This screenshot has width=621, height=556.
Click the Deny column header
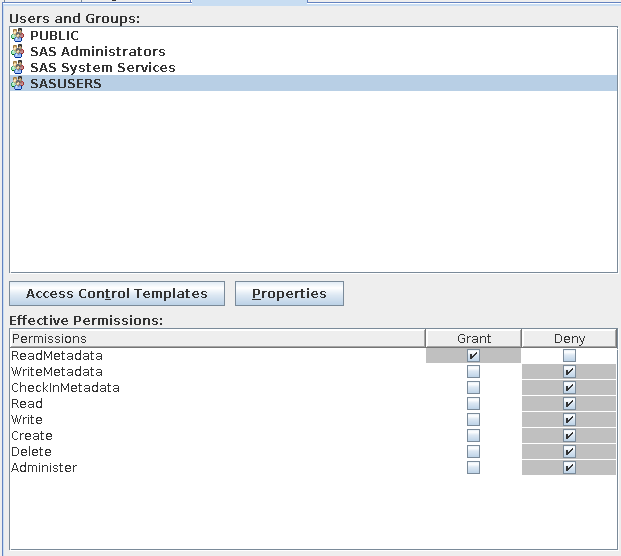point(569,339)
